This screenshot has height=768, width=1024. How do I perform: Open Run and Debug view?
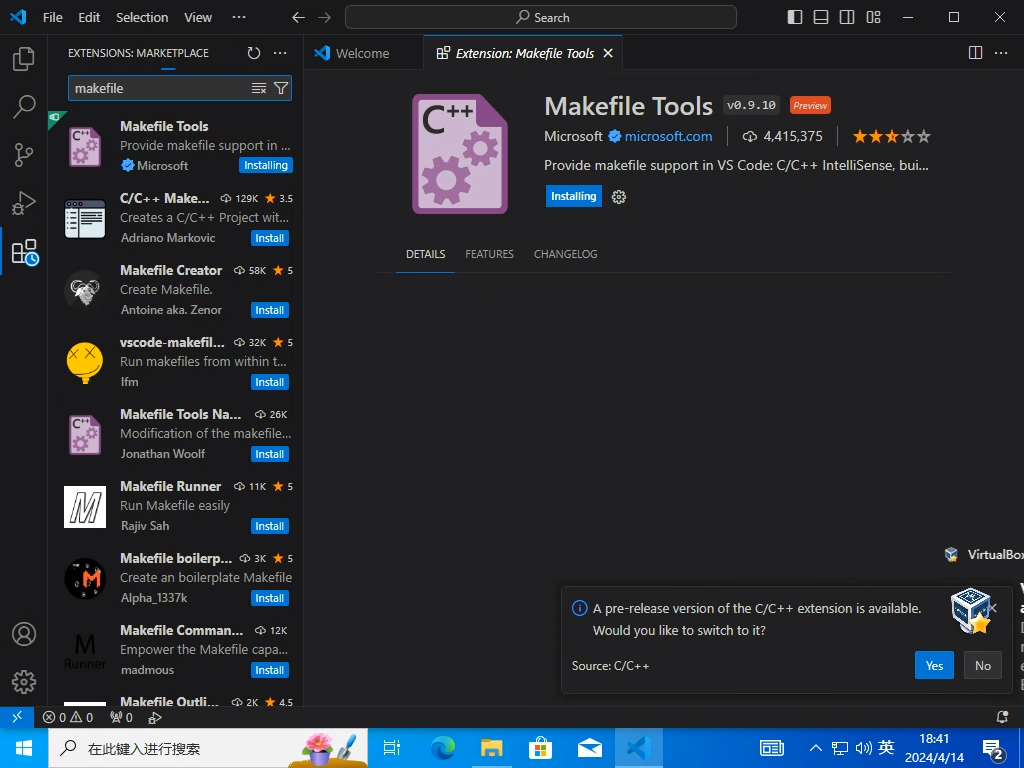point(24,203)
